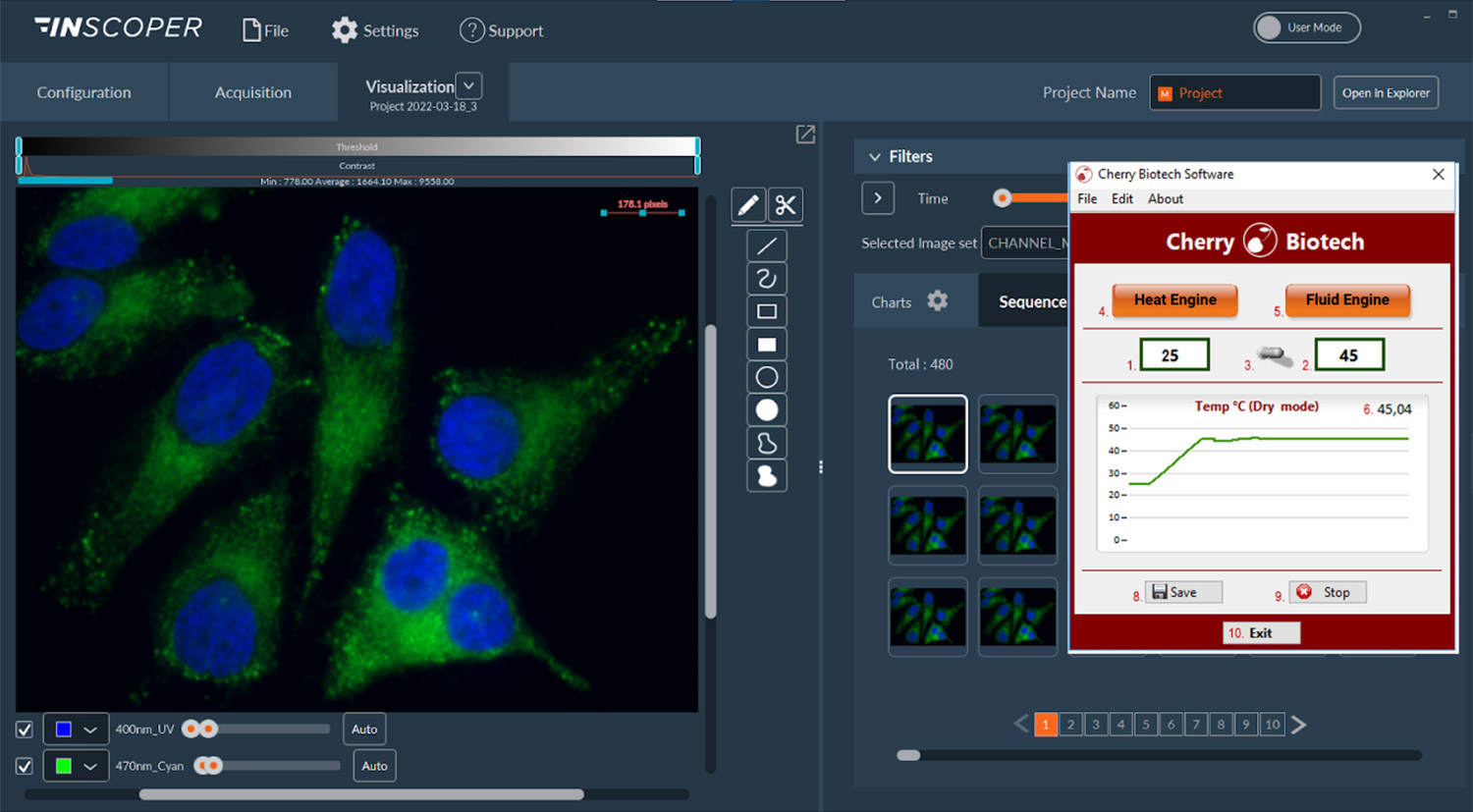This screenshot has width=1473, height=812.
Task: Select the filled circle tool
Action: point(767,410)
